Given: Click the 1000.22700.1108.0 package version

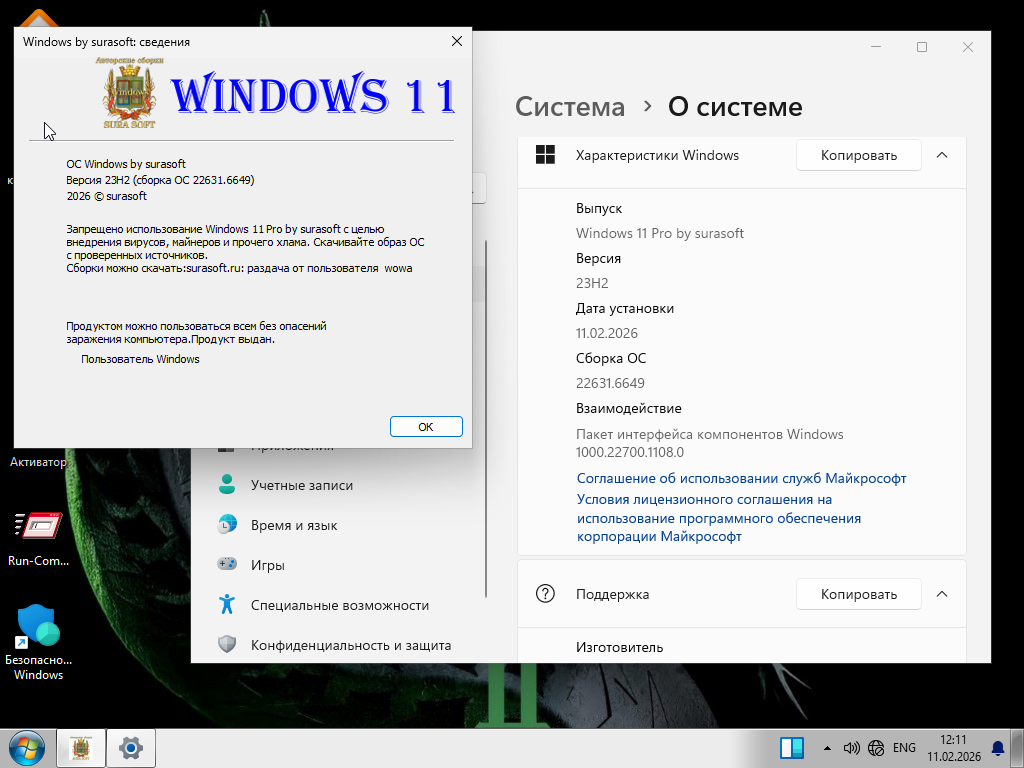Looking at the screenshot, I should click(x=630, y=452).
